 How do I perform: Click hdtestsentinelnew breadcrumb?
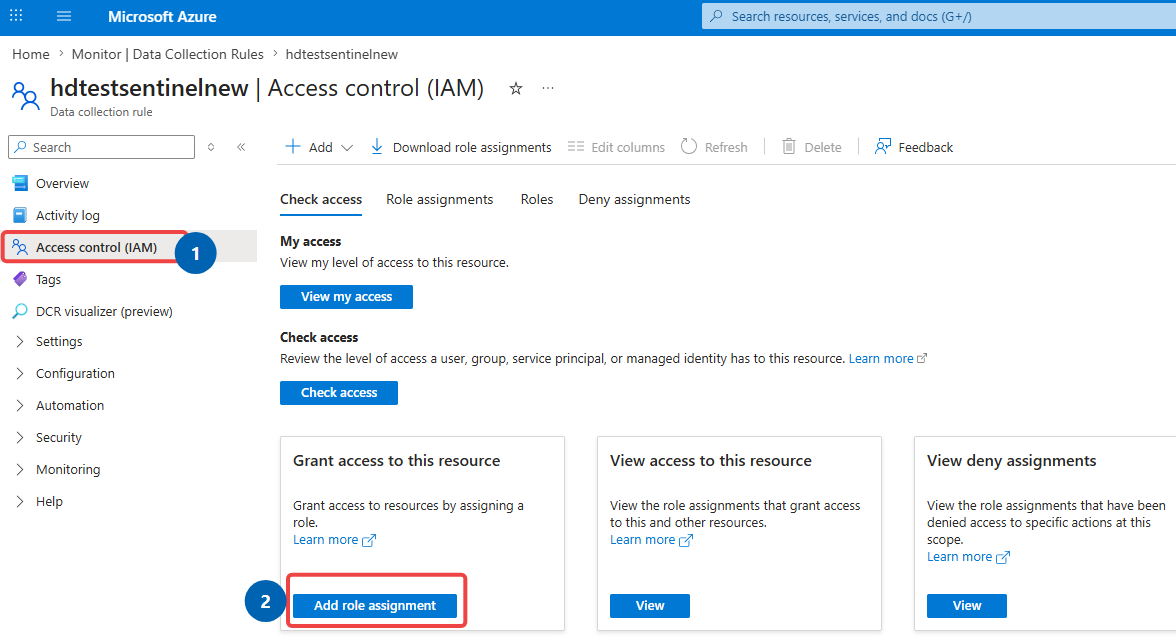(342, 54)
